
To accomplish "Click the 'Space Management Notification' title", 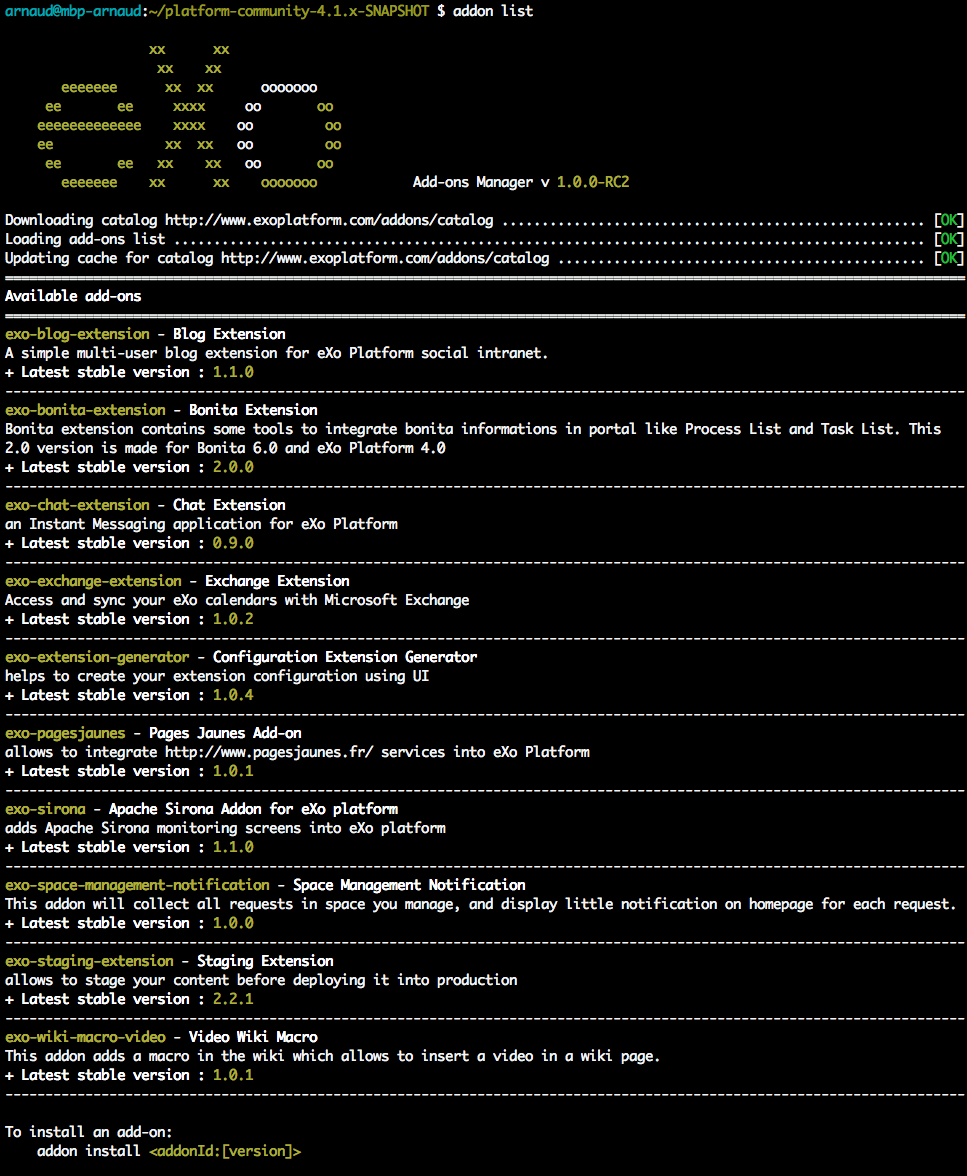I will 409,885.
